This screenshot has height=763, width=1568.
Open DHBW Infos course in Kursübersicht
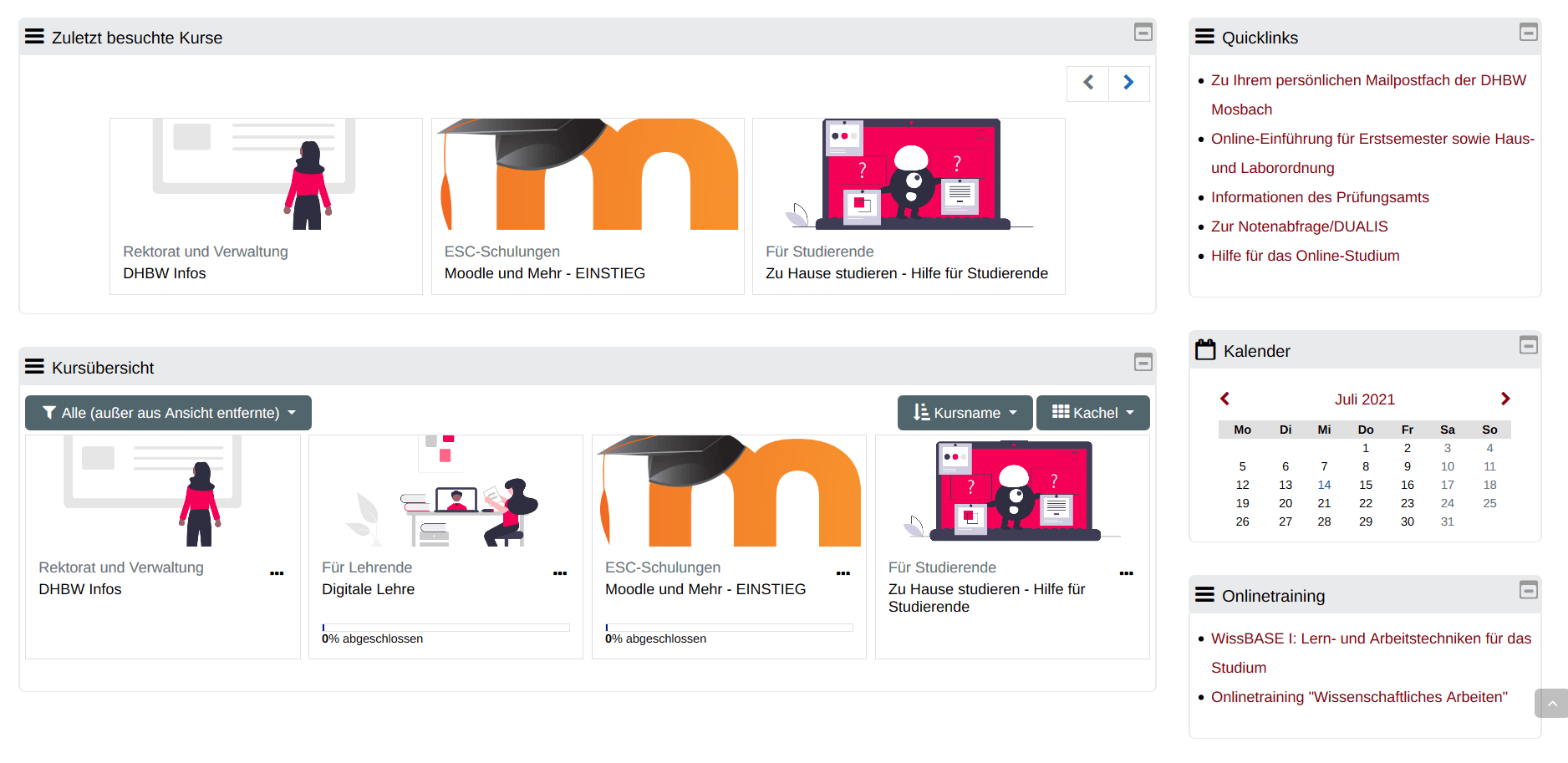click(x=79, y=589)
